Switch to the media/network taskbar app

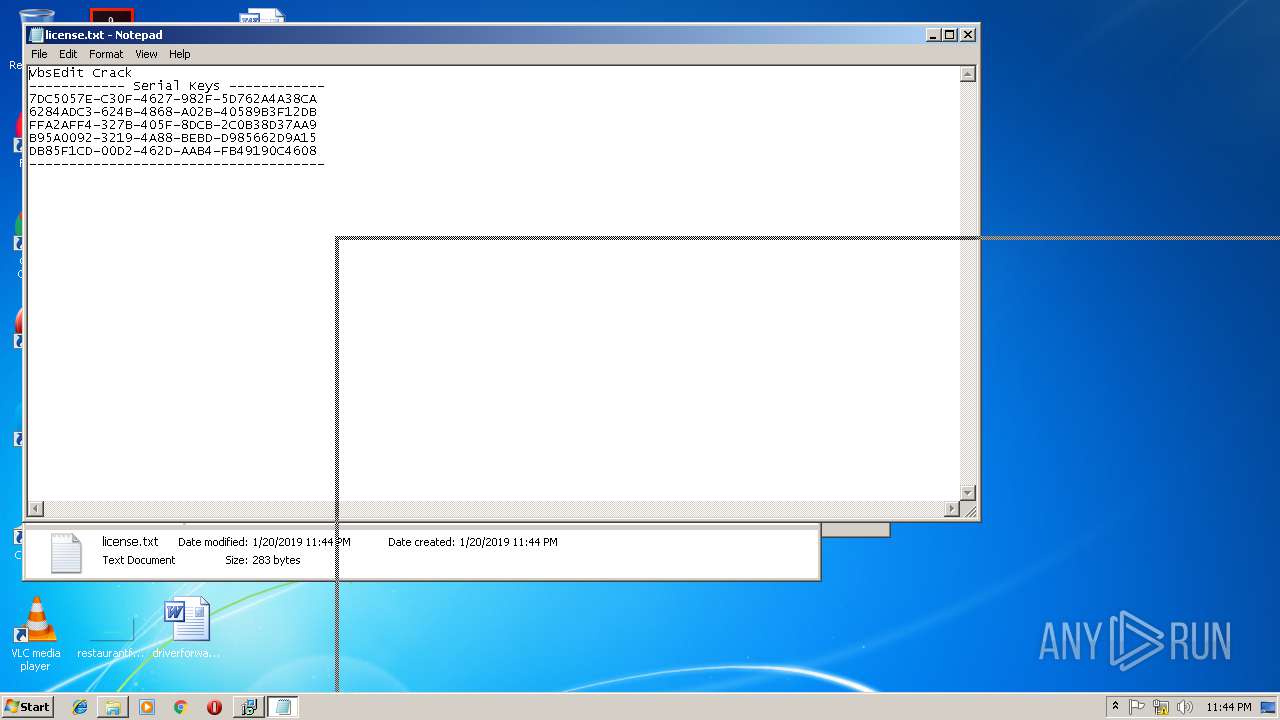[249, 707]
